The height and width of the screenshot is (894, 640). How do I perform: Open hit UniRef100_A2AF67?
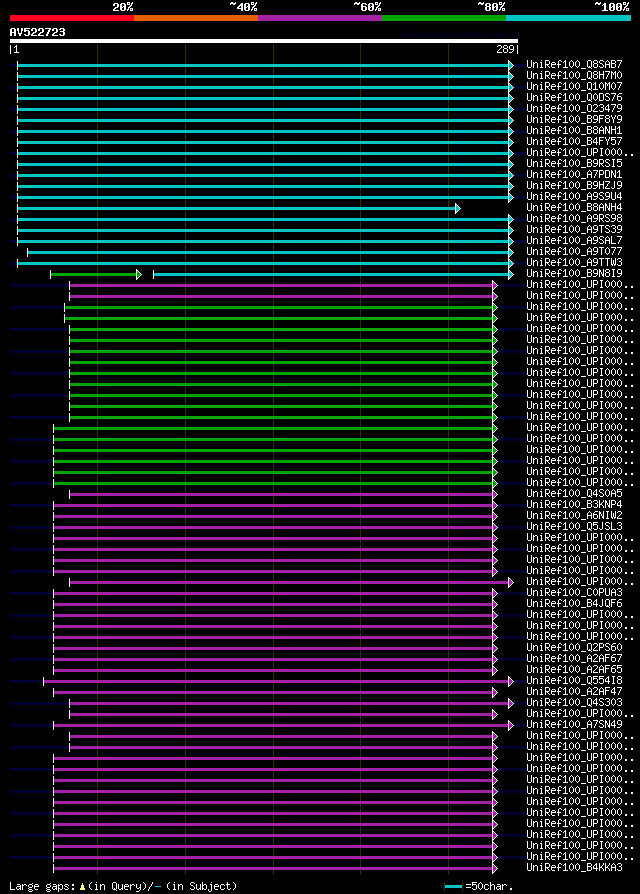(574, 659)
